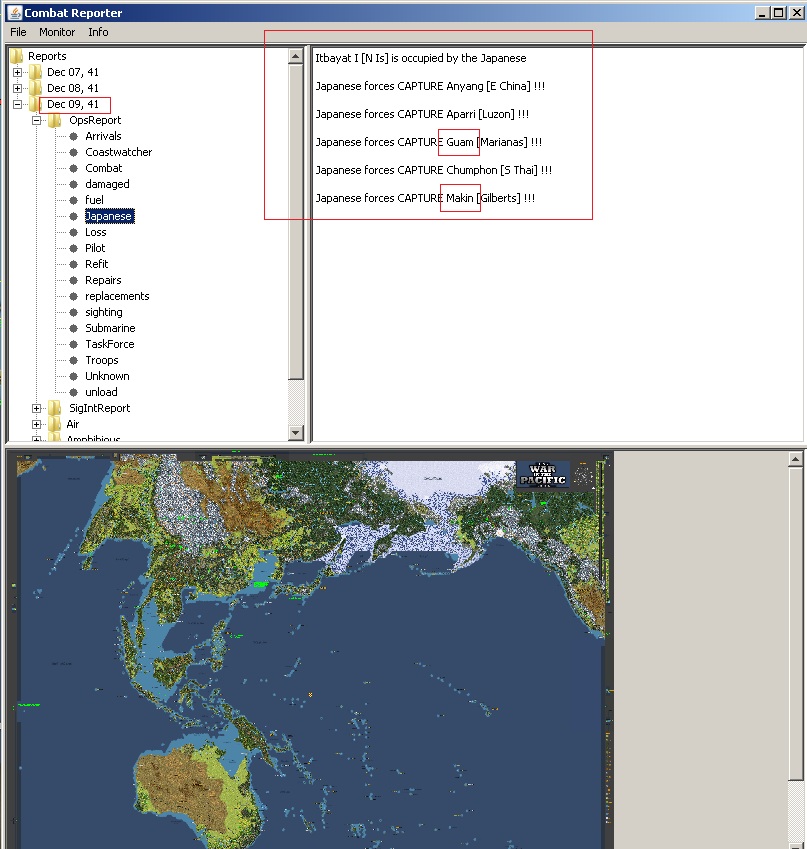Click the bullet icon beside Japanese
Image resolution: width=807 pixels, height=849 pixels.
click(74, 216)
